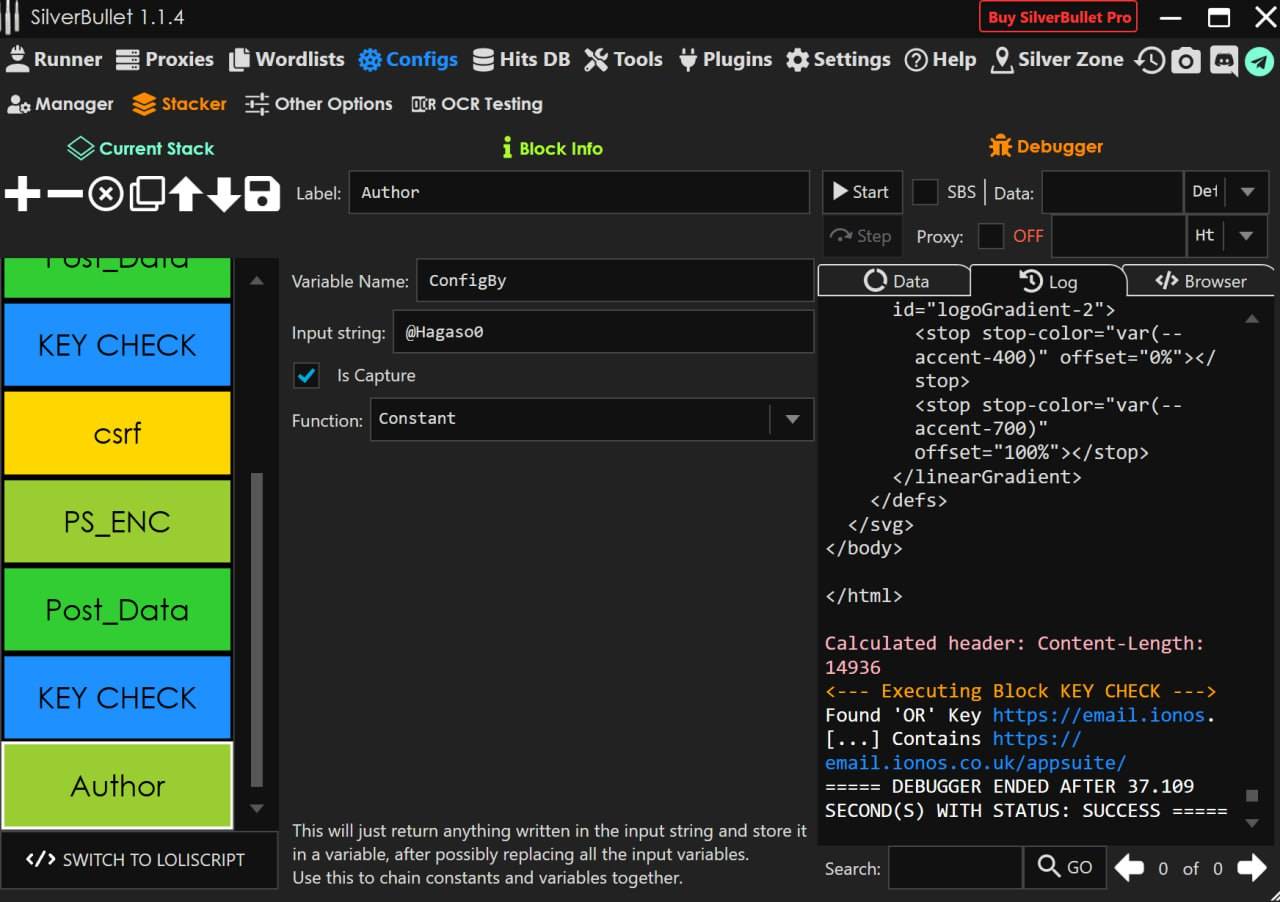
Task: Uncheck the Is Capture checkbox
Action: pyautogui.click(x=306, y=376)
